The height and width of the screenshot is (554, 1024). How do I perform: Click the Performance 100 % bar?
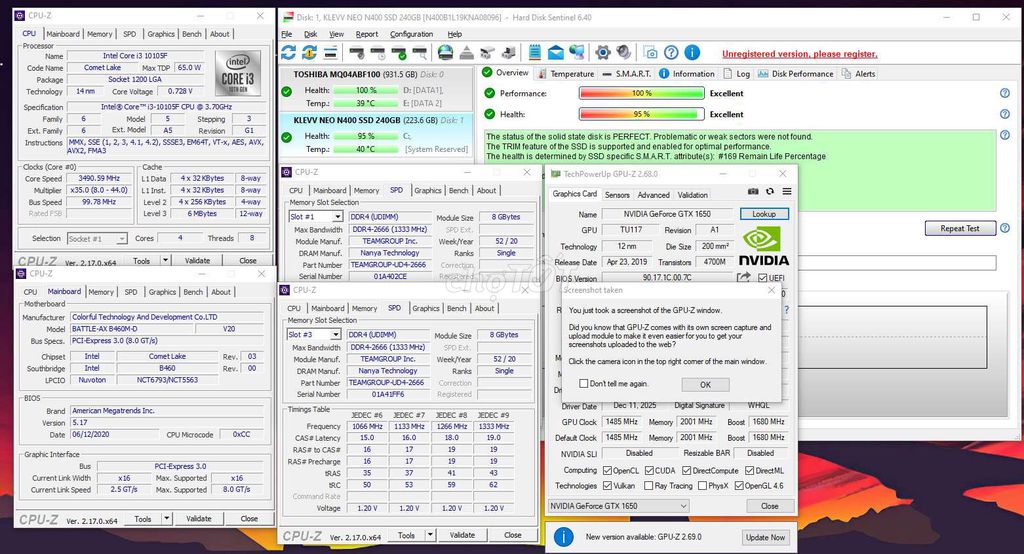click(641, 93)
